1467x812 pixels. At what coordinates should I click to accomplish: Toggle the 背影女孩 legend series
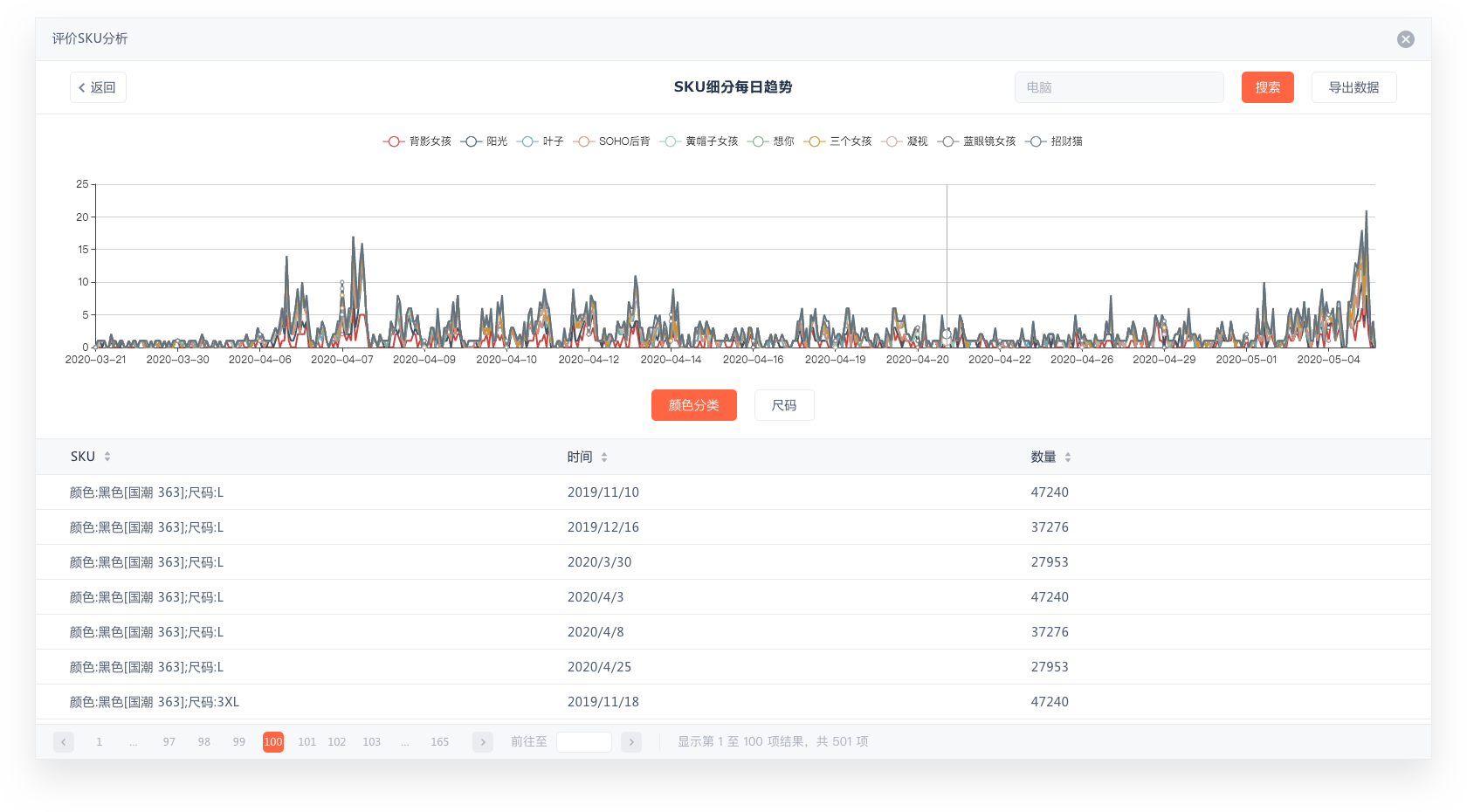point(417,141)
